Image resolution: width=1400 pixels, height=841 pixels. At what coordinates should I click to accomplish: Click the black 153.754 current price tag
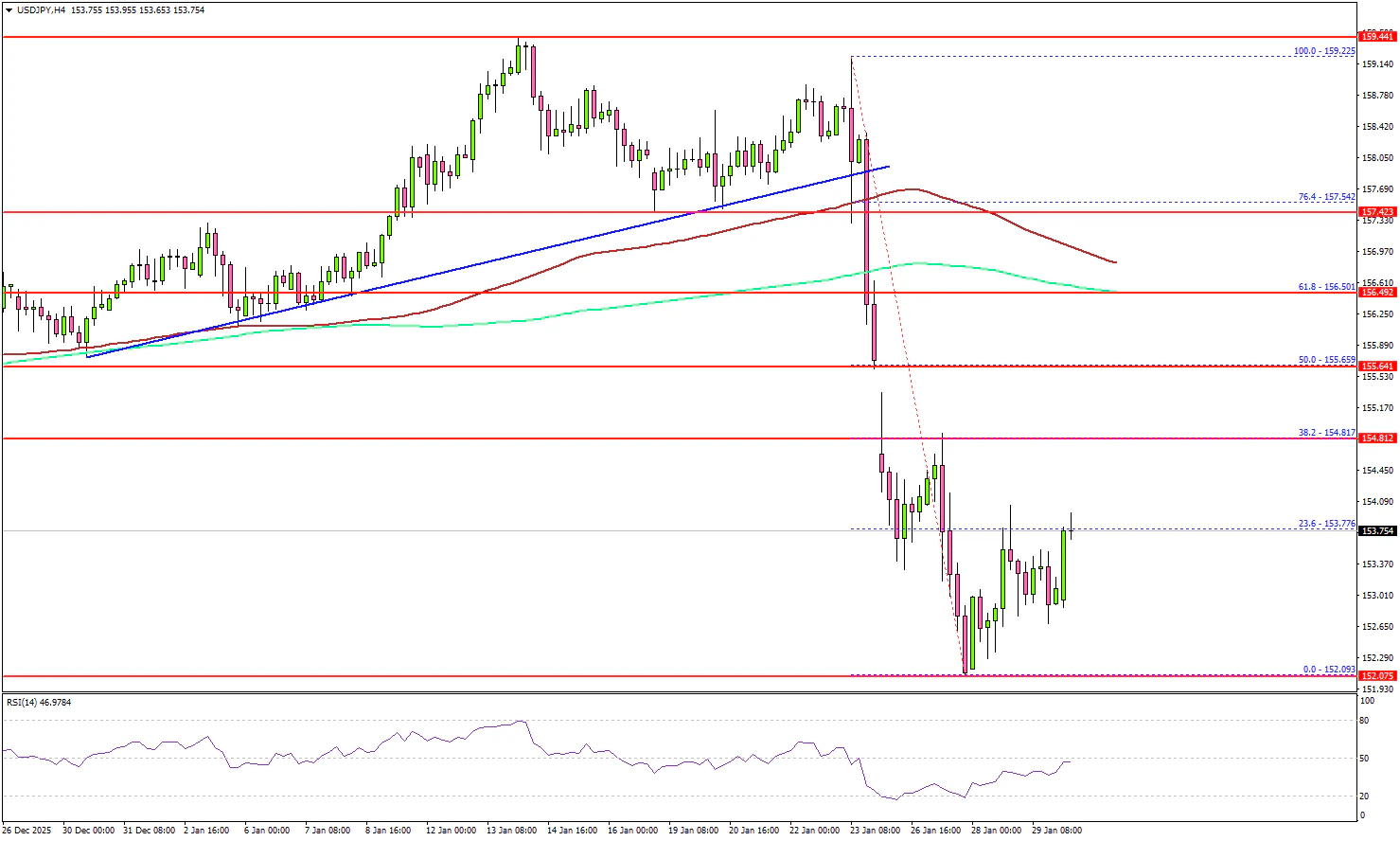point(1377,531)
